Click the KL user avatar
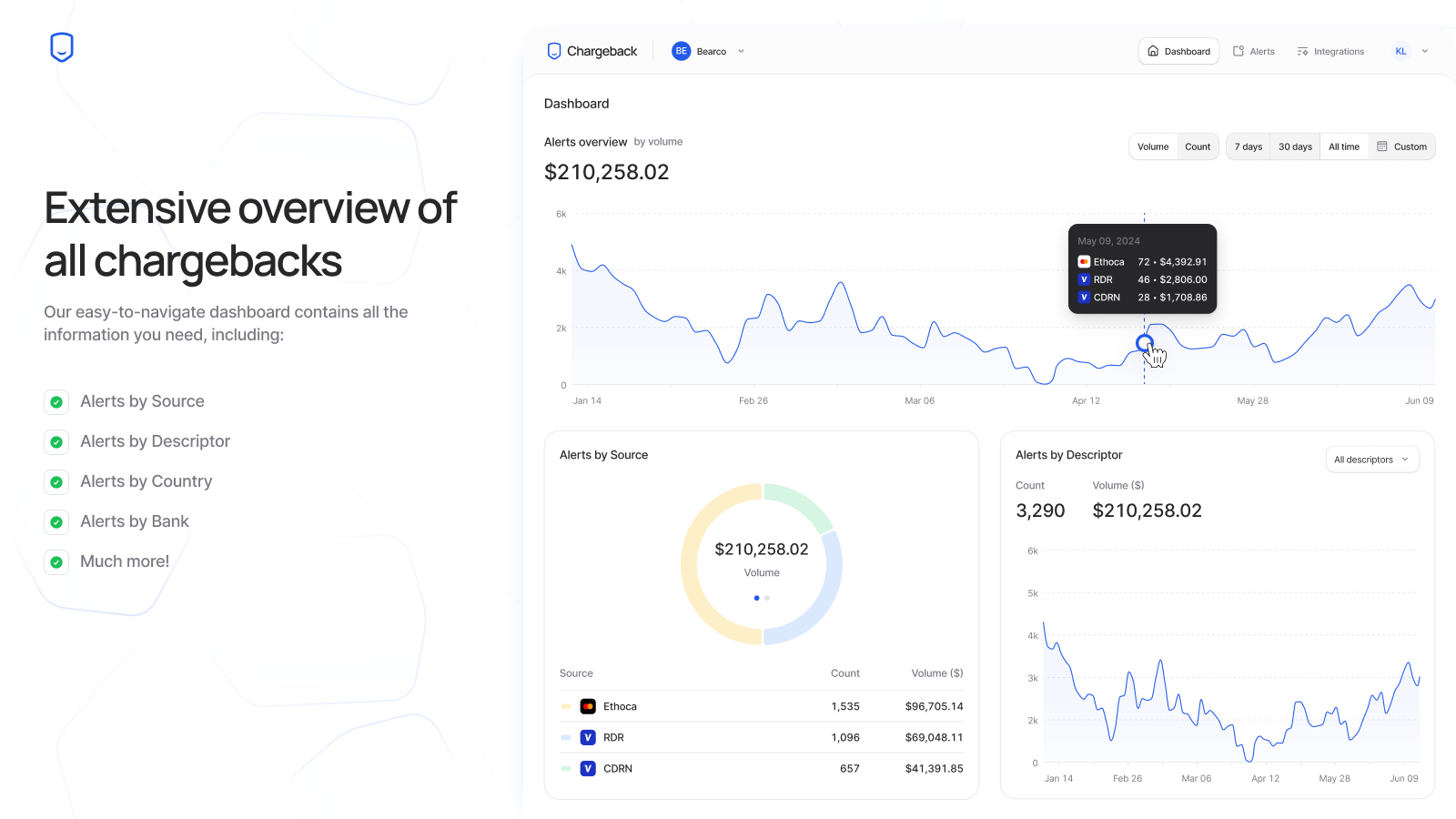Viewport: 1456px width, 819px height. point(1400,52)
